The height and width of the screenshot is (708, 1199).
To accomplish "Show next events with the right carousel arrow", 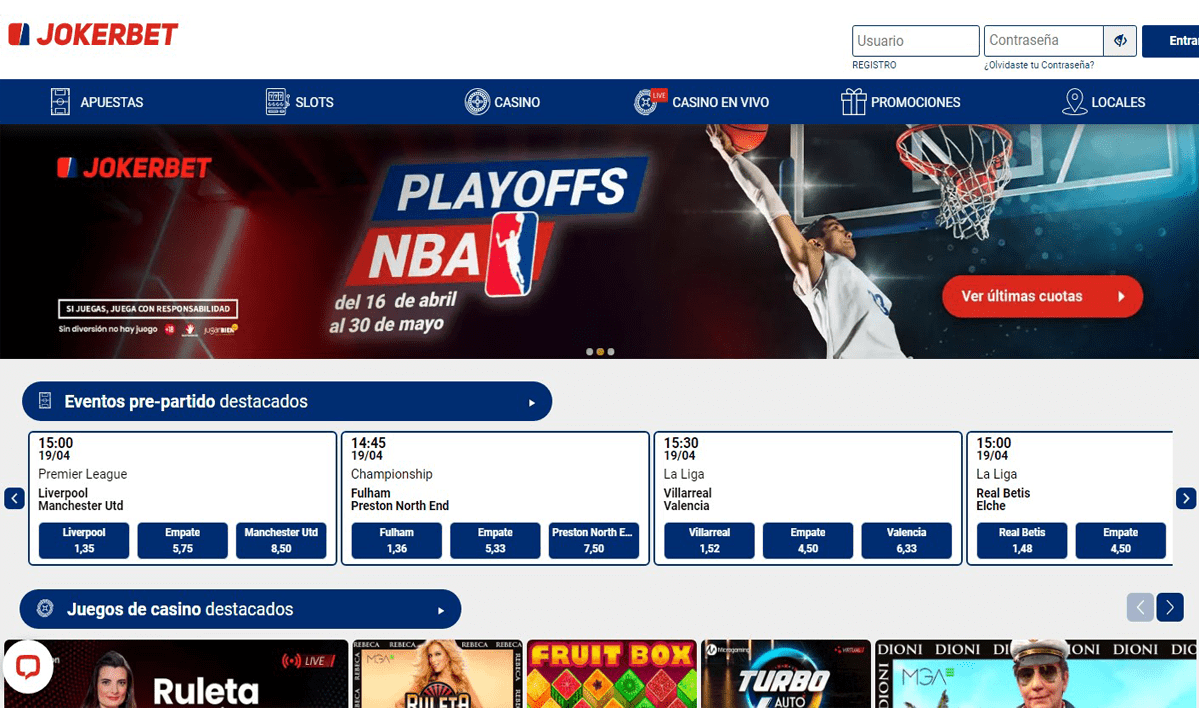I will 1185,499.
